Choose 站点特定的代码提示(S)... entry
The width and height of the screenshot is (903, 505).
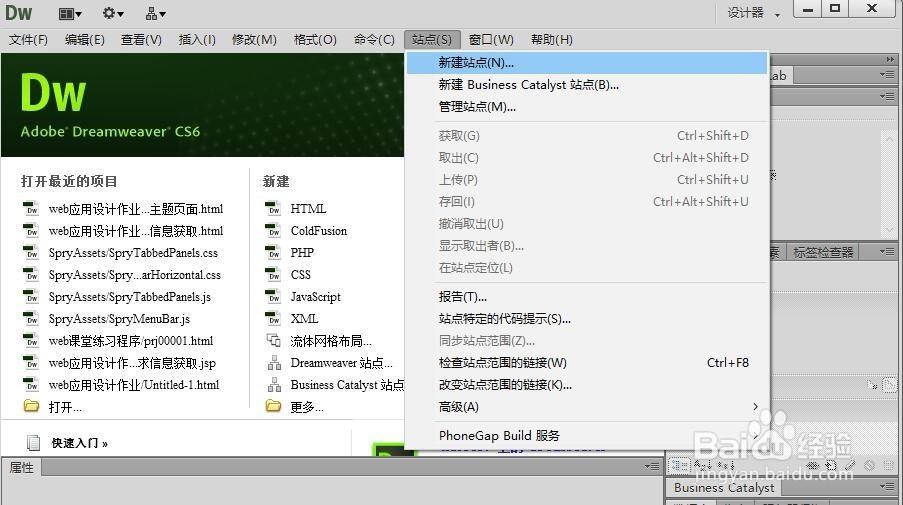click(x=587, y=318)
